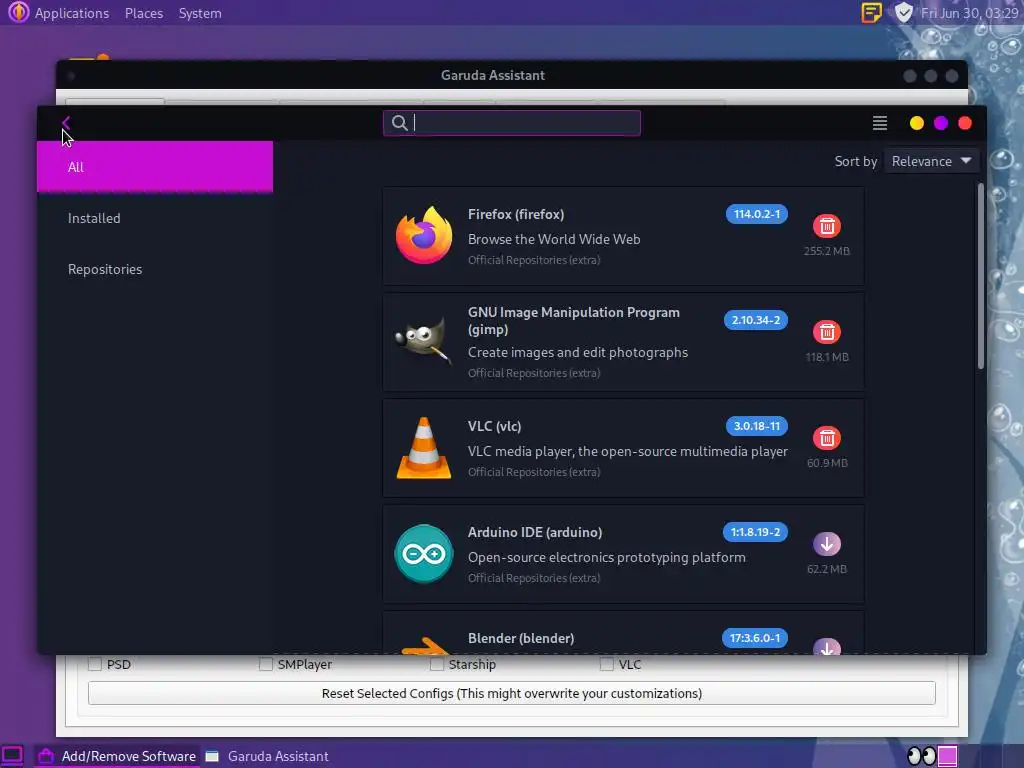Click the Firefox (firefox) package title

point(516,214)
